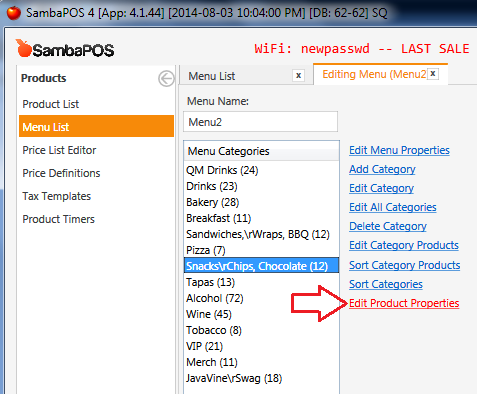
Task: Click Sort Categories link
Action: [386, 284]
